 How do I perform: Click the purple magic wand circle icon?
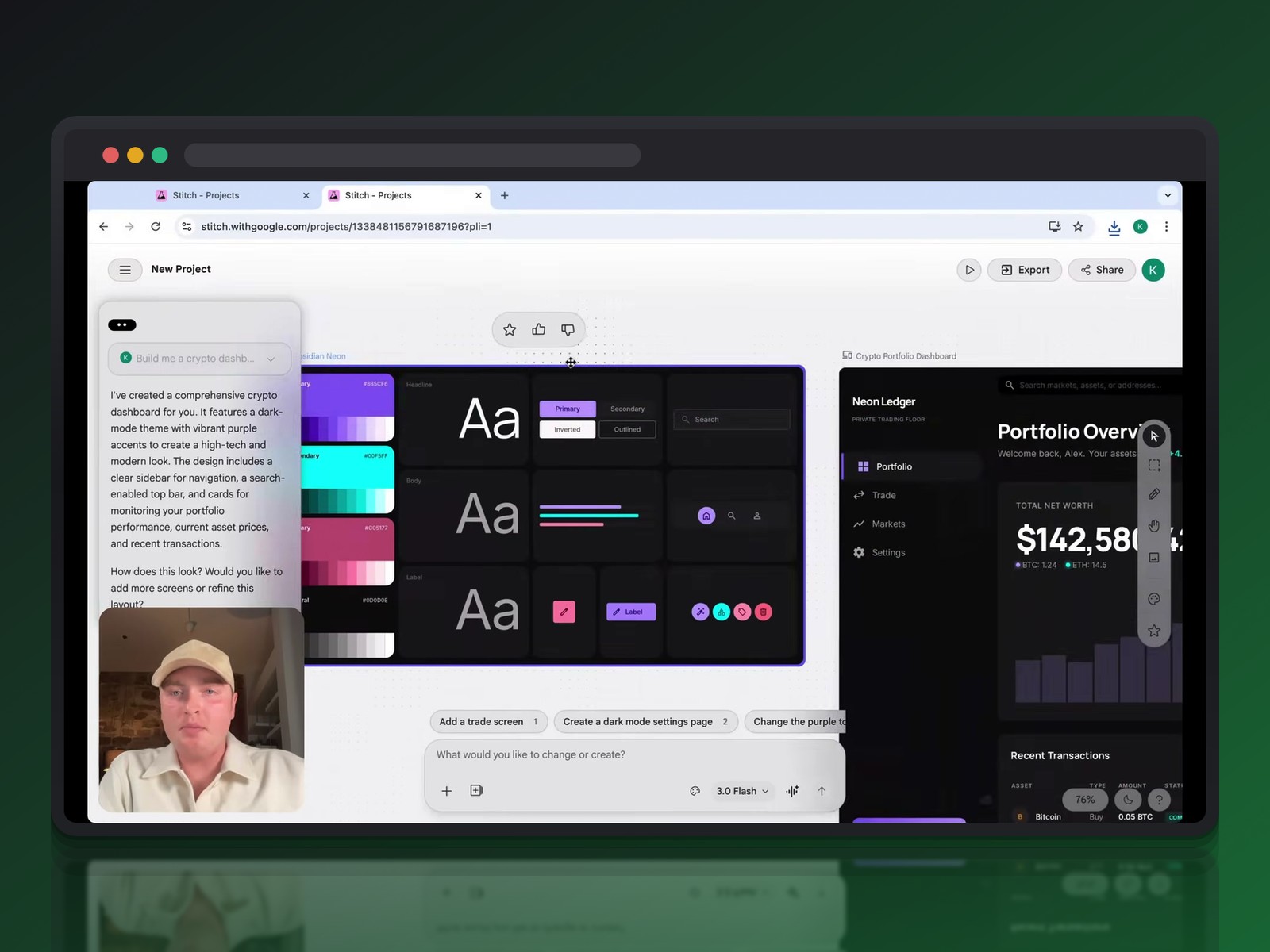pos(700,612)
